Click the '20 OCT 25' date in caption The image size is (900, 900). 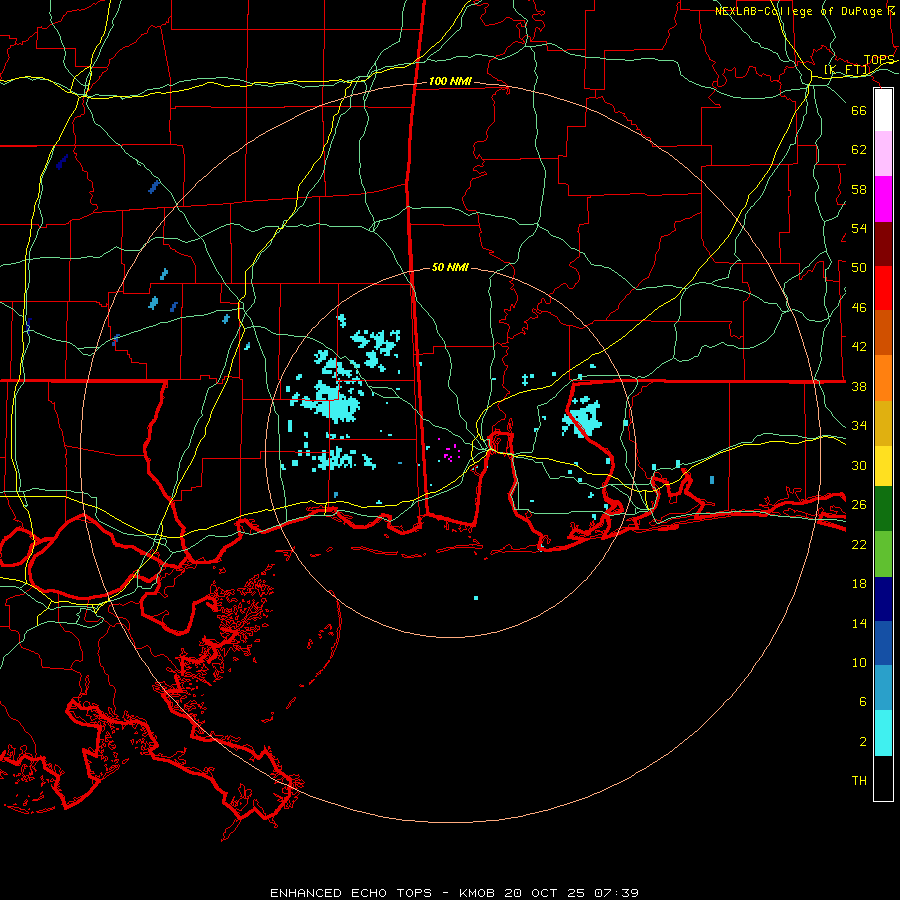[x=545, y=893]
